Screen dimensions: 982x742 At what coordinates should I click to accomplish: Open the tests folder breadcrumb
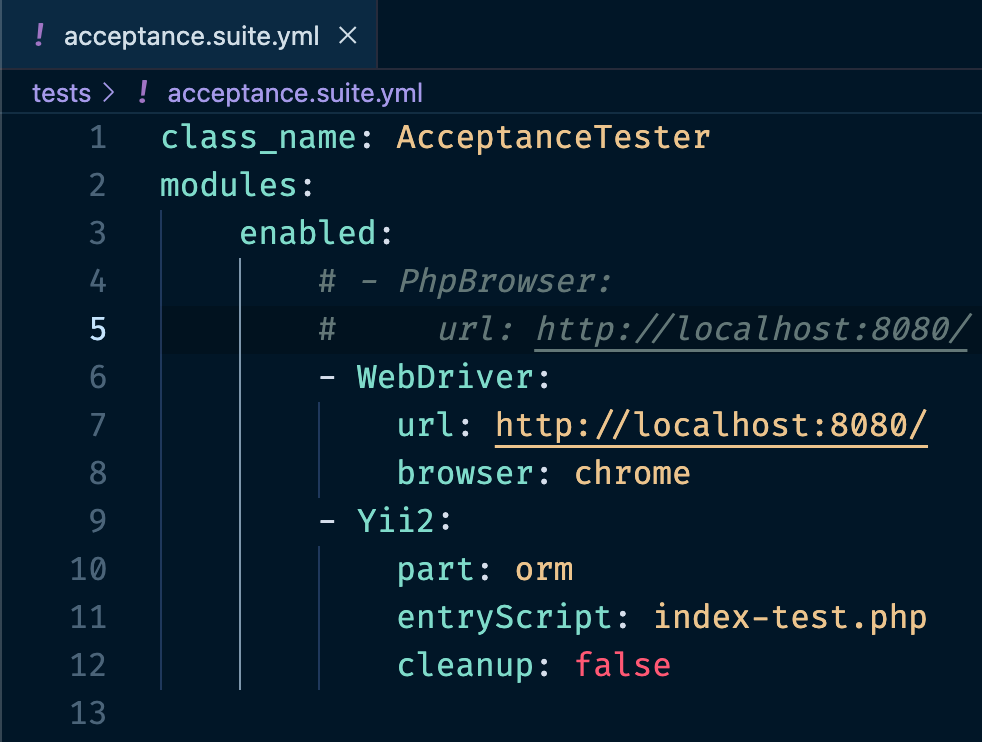click(x=61, y=93)
